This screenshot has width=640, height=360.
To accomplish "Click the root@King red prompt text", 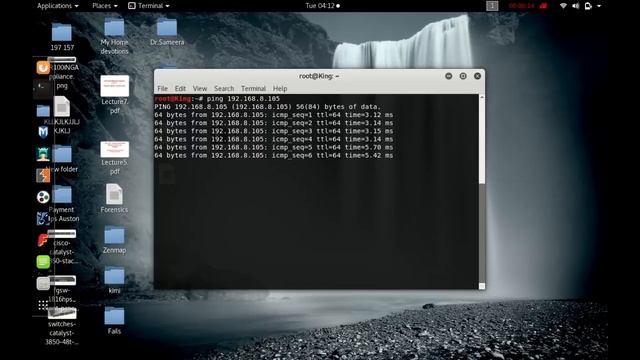I will point(173,99).
